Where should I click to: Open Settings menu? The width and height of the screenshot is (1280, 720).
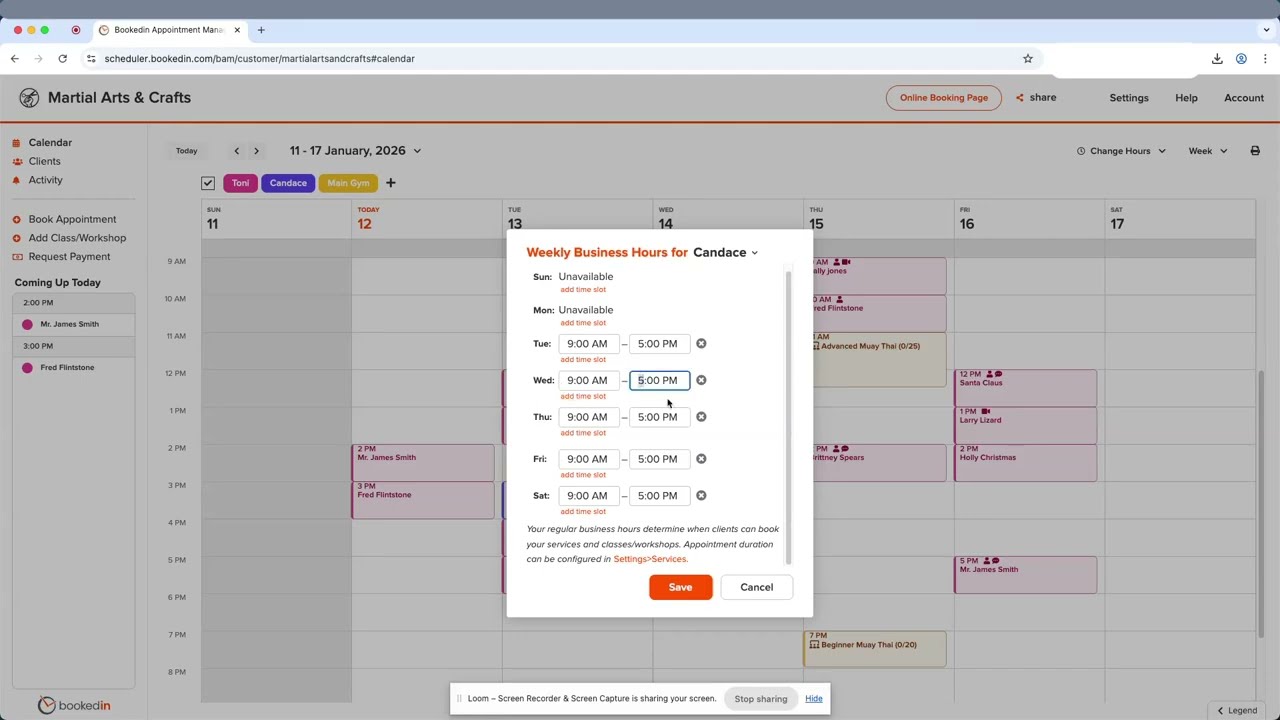pos(1129,98)
